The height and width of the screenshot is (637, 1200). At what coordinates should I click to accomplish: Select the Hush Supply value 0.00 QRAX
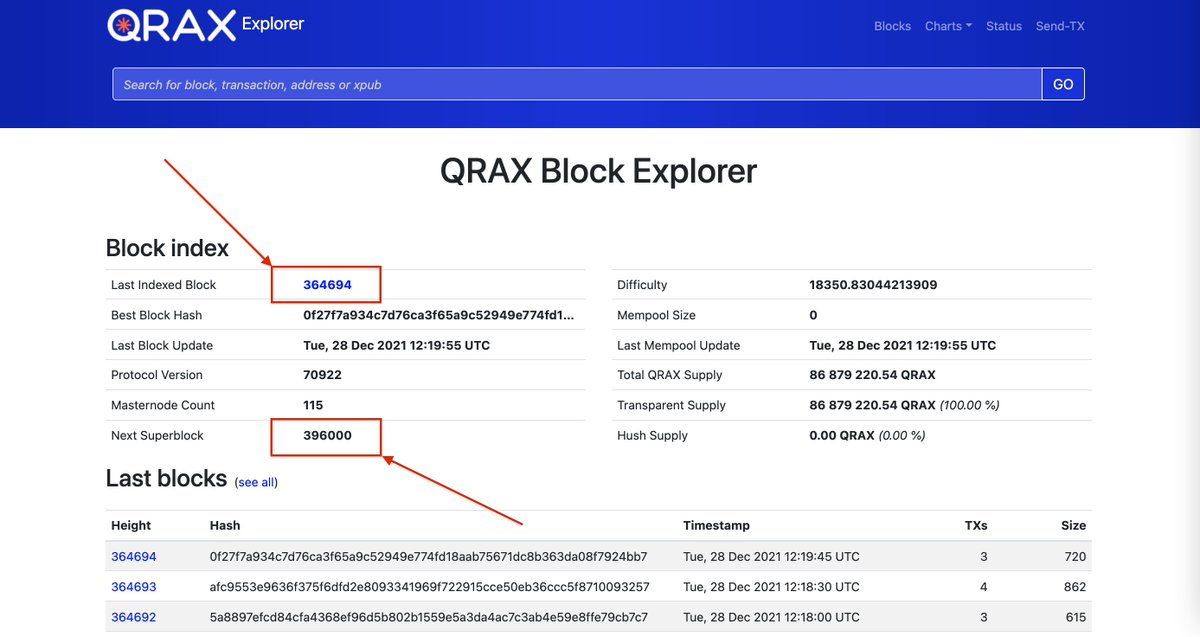click(867, 435)
